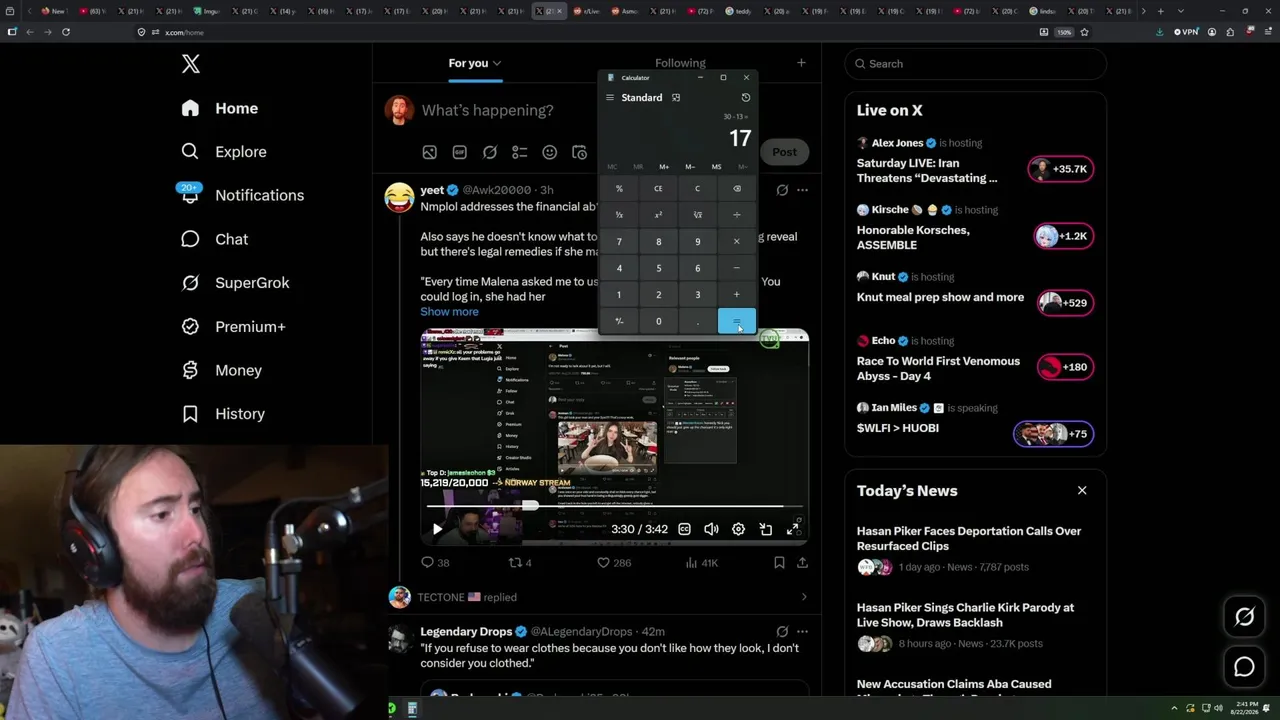The width and height of the screenshot is (1280, 720).
Task: Open Explore in the X sidebar
Action: [x=224, y=152]
